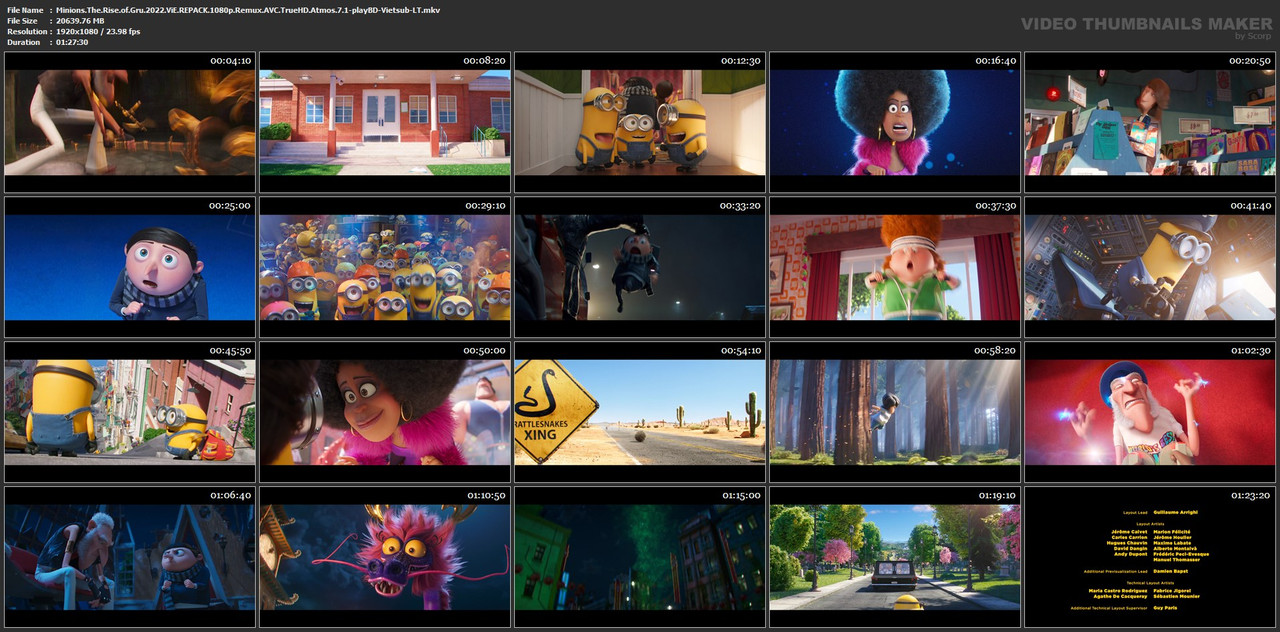Click the duration value 01:27:30

pos(72,43)
